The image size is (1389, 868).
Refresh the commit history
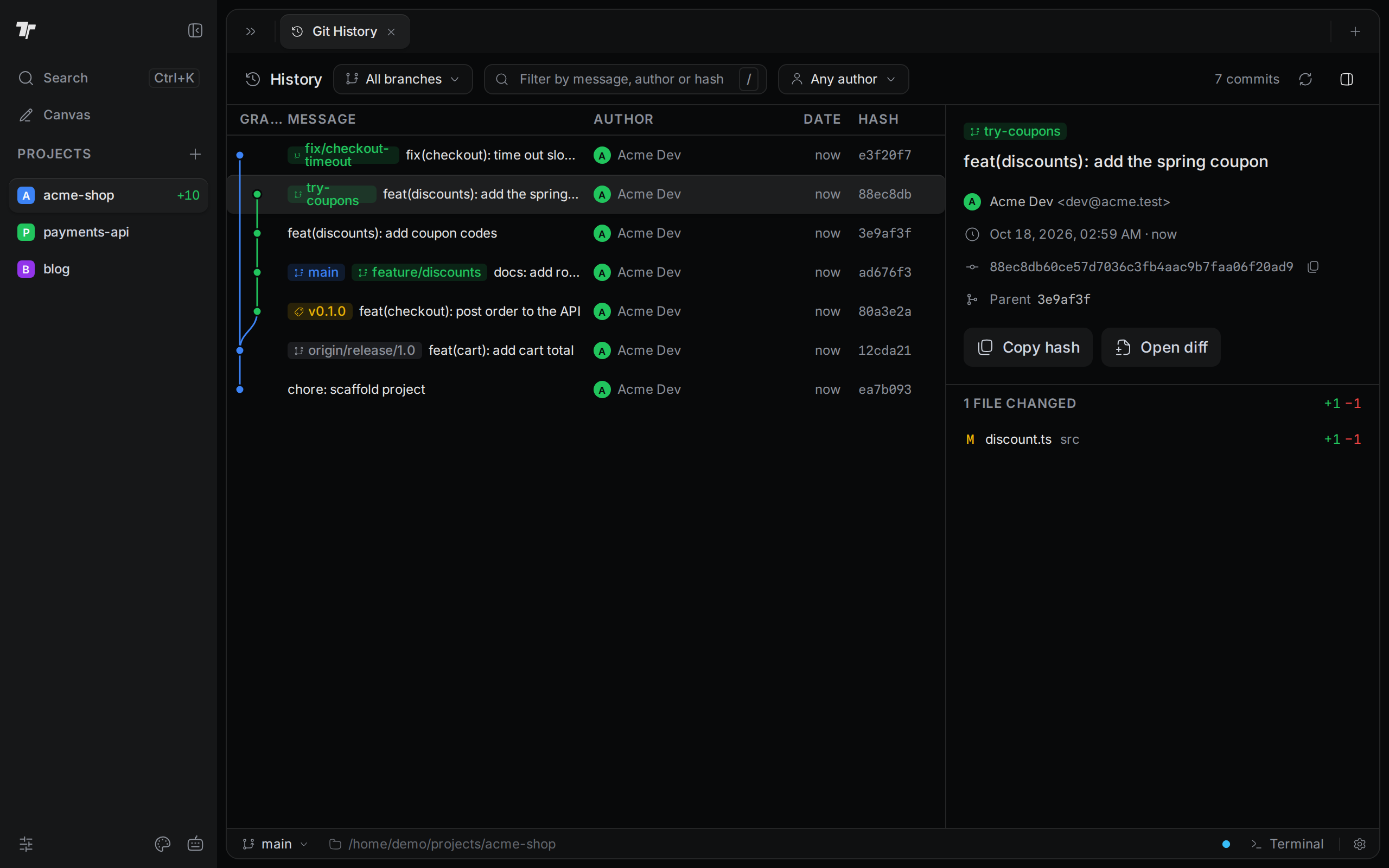click(1305, 79)
